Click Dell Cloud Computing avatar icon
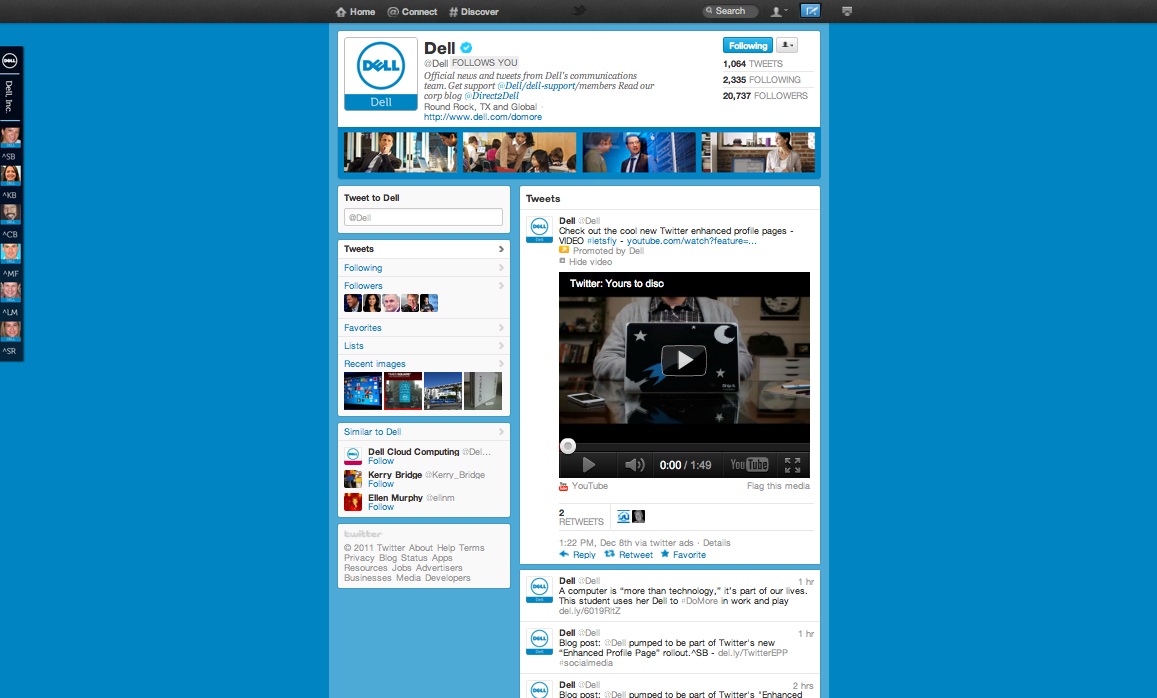The height and width of the screenshot is (698, 1157). point(353,456)
